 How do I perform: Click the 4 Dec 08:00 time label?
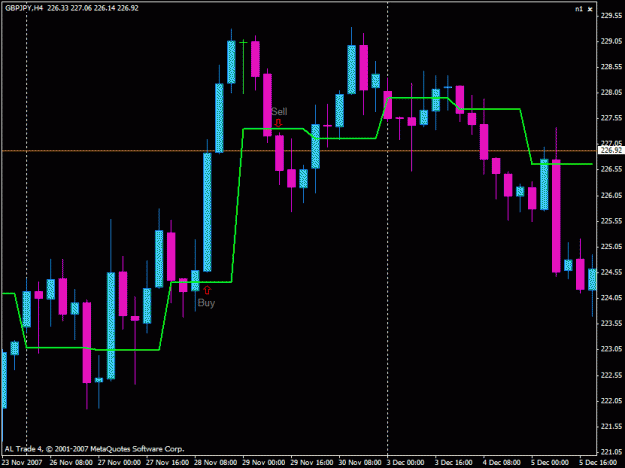tap(502, 462)
